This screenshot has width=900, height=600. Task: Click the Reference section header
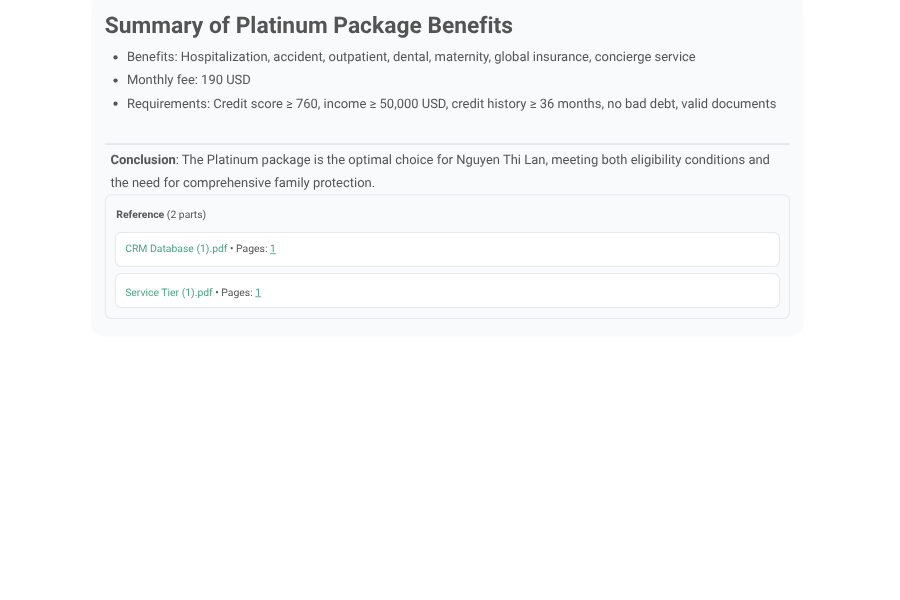(x=140, y=215)
